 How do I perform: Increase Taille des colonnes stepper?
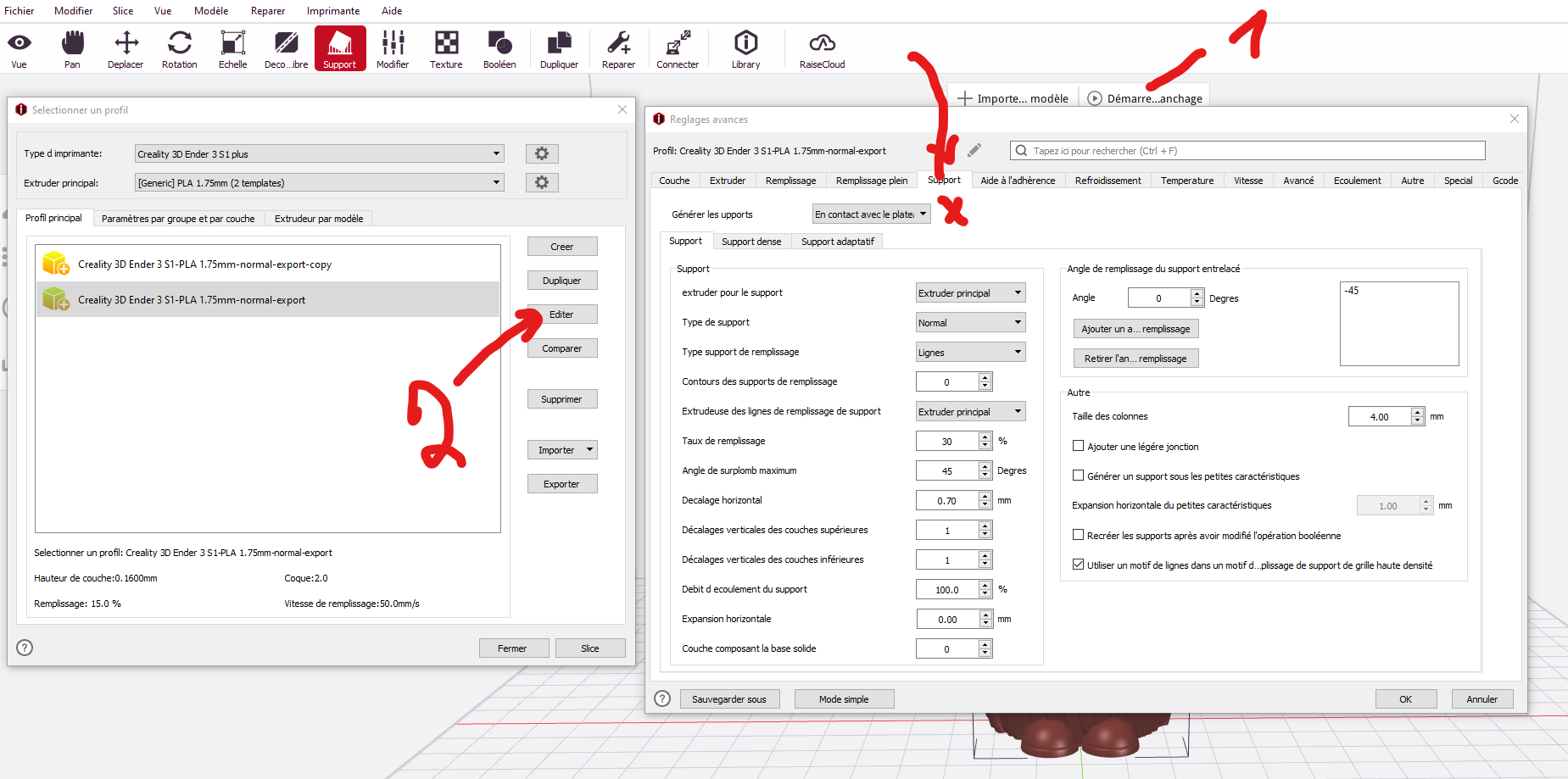point(1418,412)
